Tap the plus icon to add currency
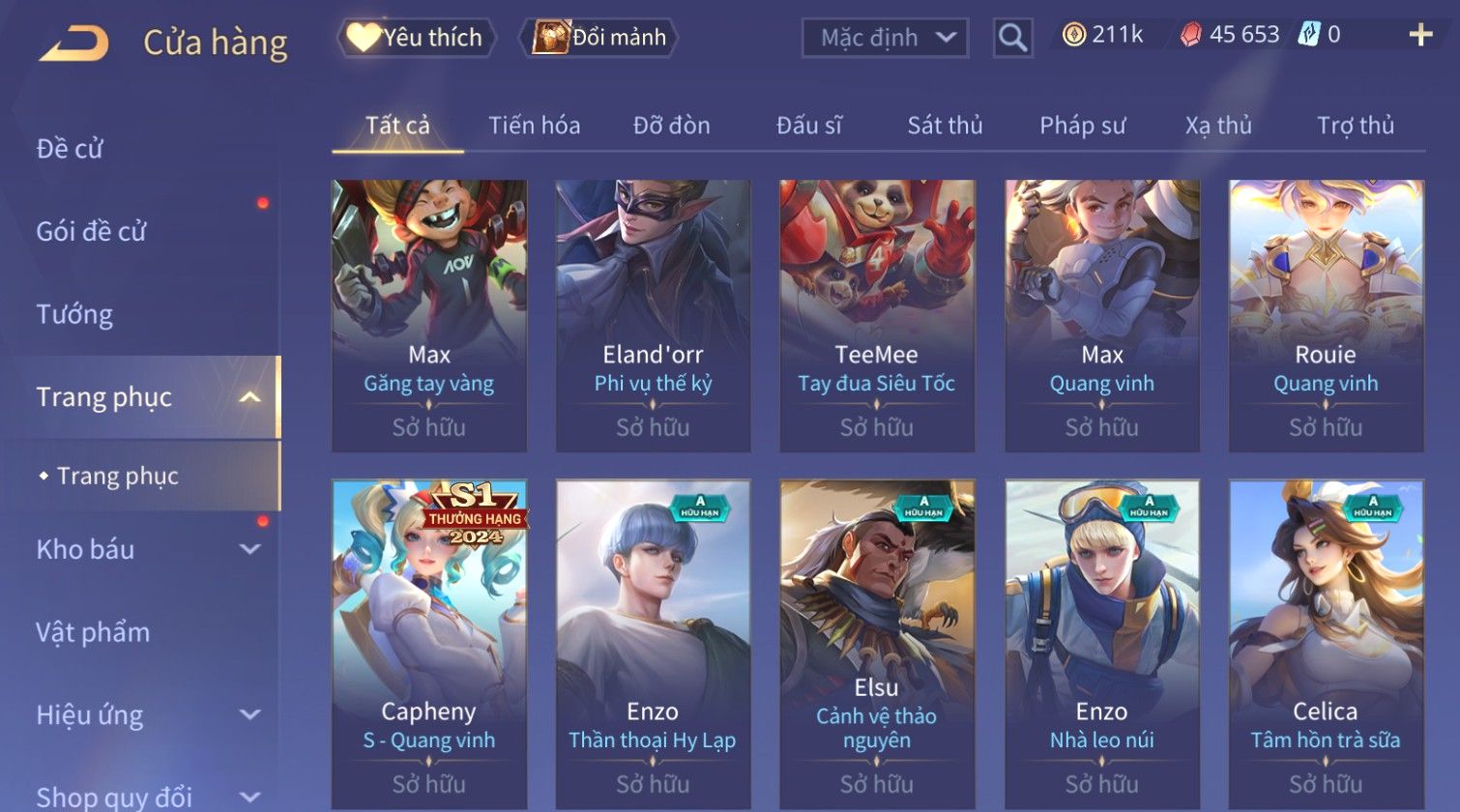 click(1420, 36)
